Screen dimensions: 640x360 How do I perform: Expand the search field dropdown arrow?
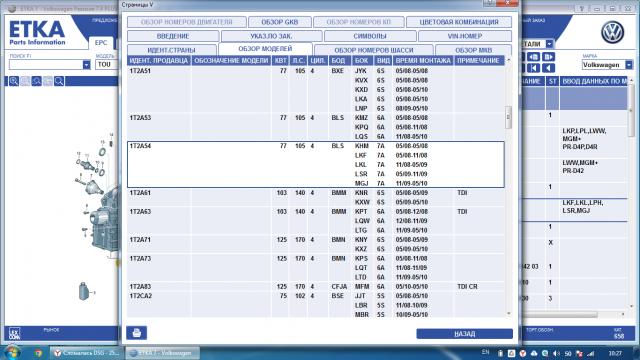tap(86, 64)
